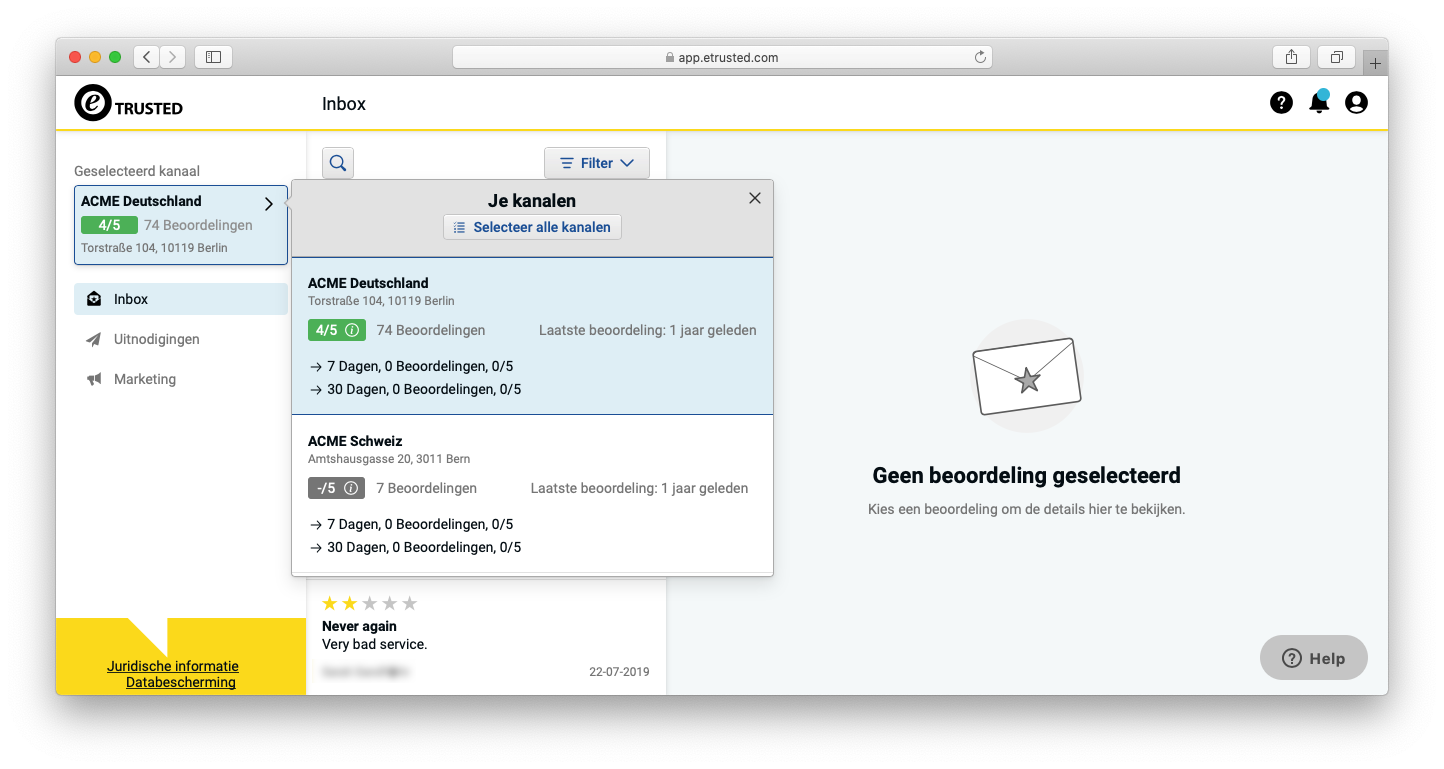Select the ACME Deutschland channel in list

532,336
